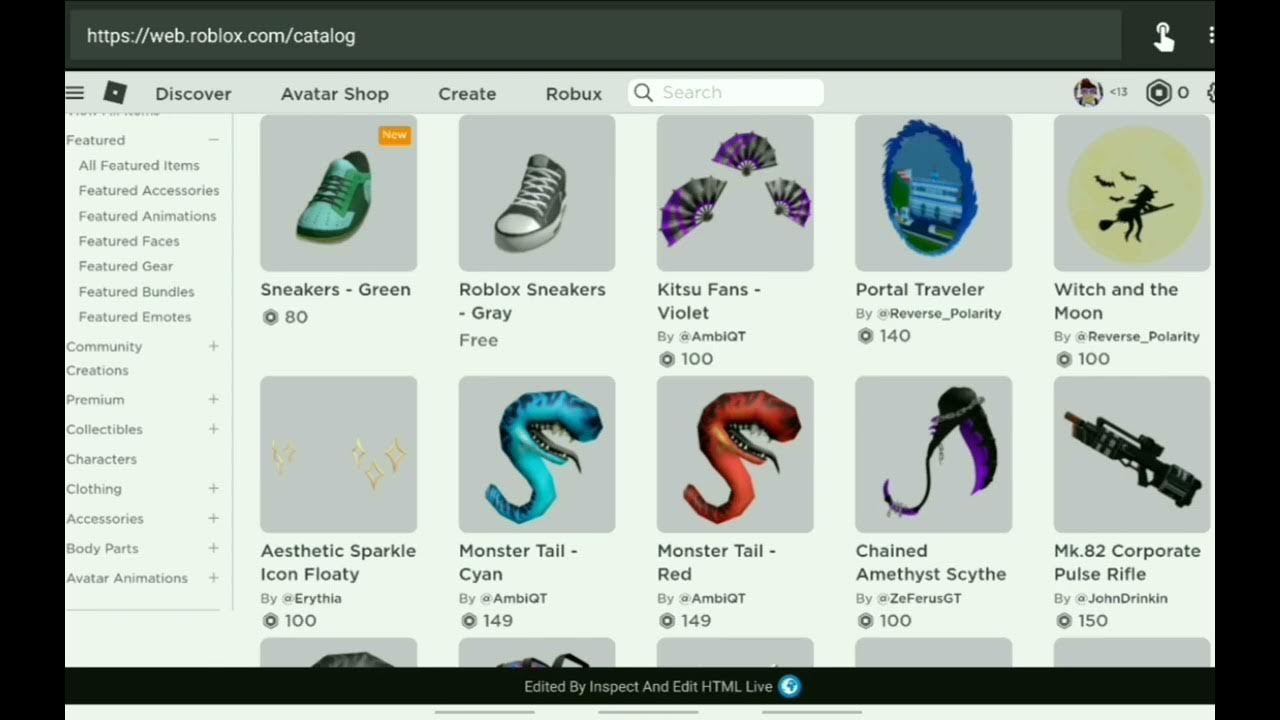Expand the Collectibles category
The image size is (1280, 720).
click(213, 429)
